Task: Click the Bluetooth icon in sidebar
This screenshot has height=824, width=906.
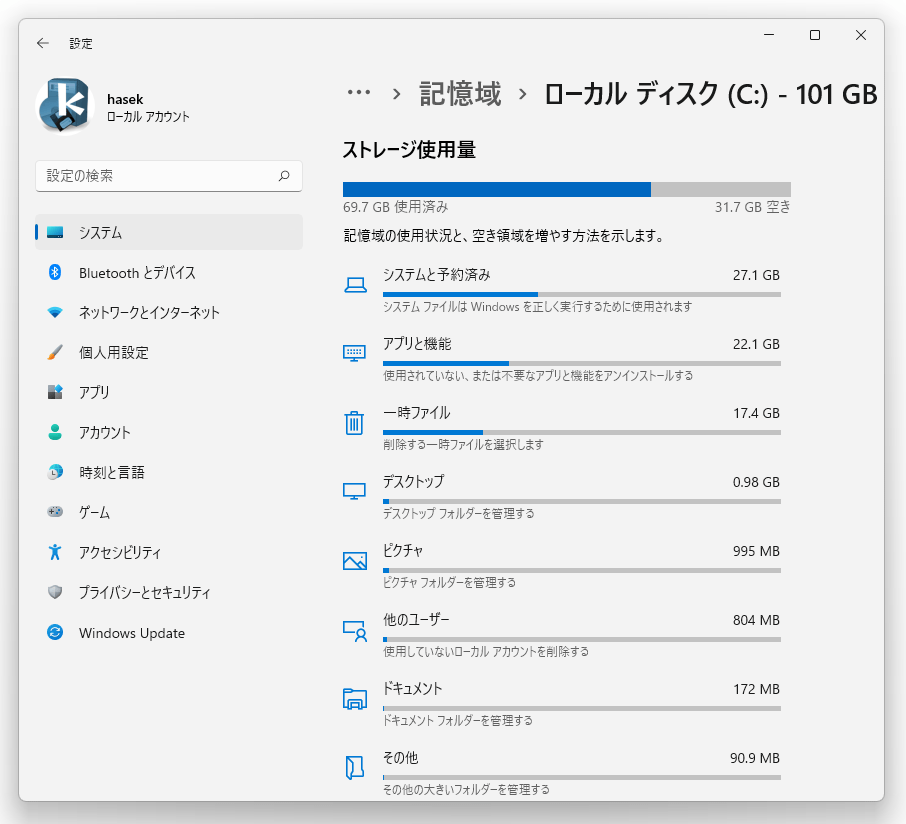Action: click(x=55, y=272)
